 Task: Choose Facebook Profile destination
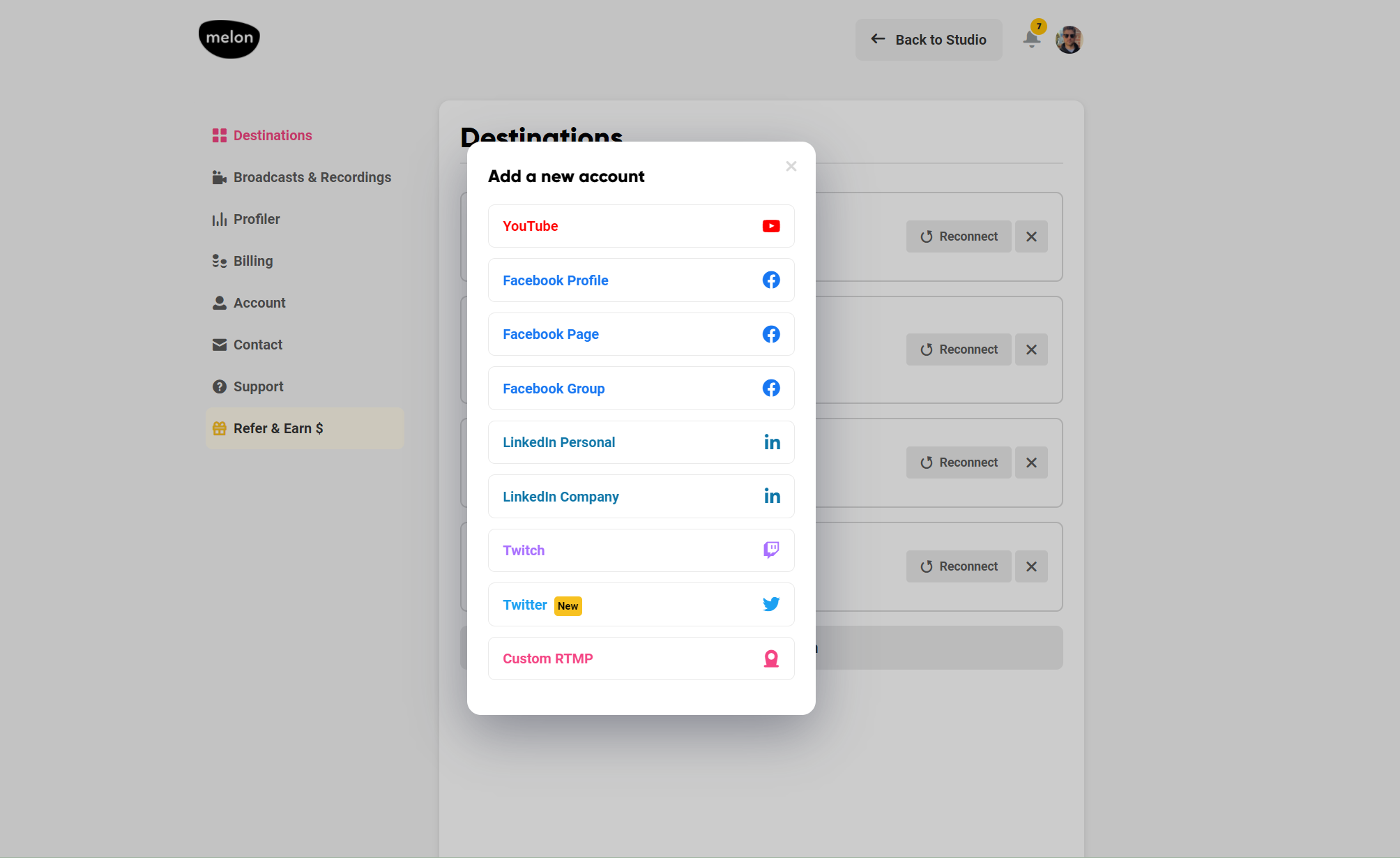(x=641, y=280)
